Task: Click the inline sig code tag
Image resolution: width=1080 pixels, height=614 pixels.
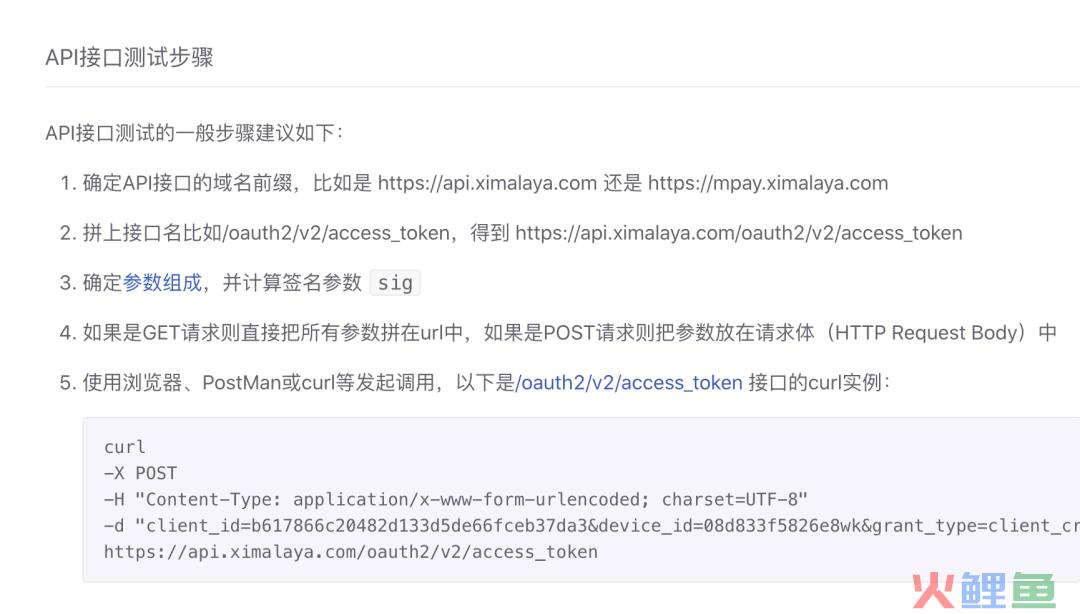Action: [x=395, y=283]
